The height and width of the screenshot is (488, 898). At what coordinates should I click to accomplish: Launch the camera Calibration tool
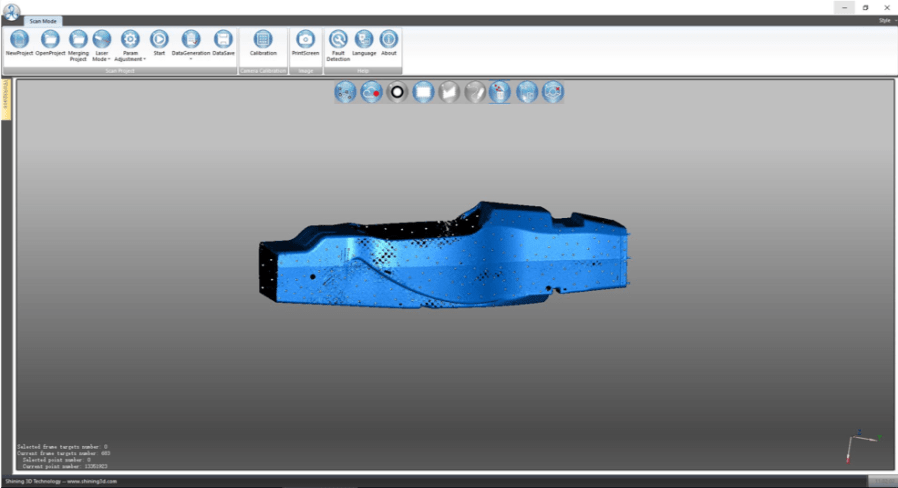[263, 40]
